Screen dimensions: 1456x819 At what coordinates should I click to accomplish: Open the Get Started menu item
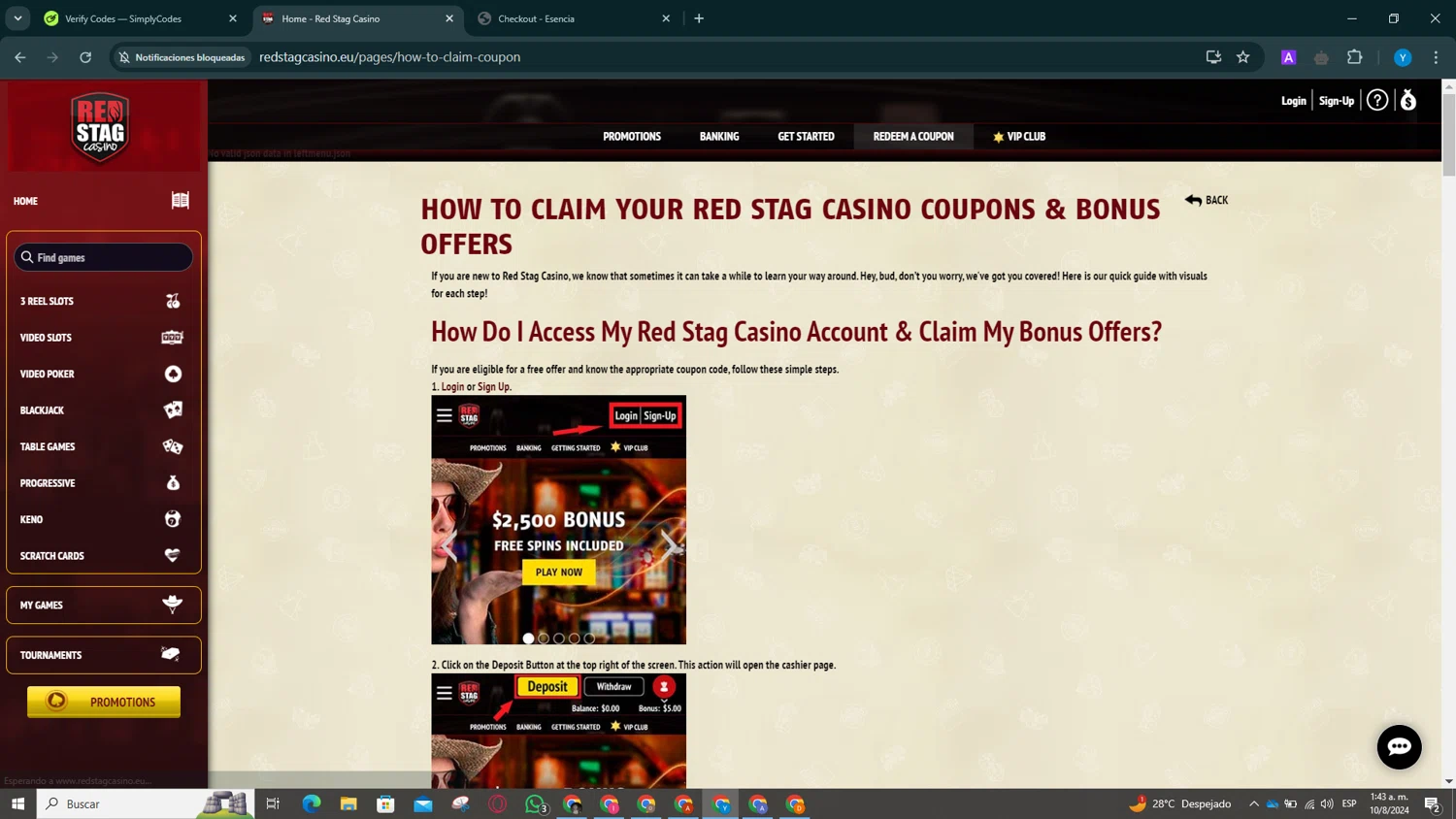tap(806, 137)
